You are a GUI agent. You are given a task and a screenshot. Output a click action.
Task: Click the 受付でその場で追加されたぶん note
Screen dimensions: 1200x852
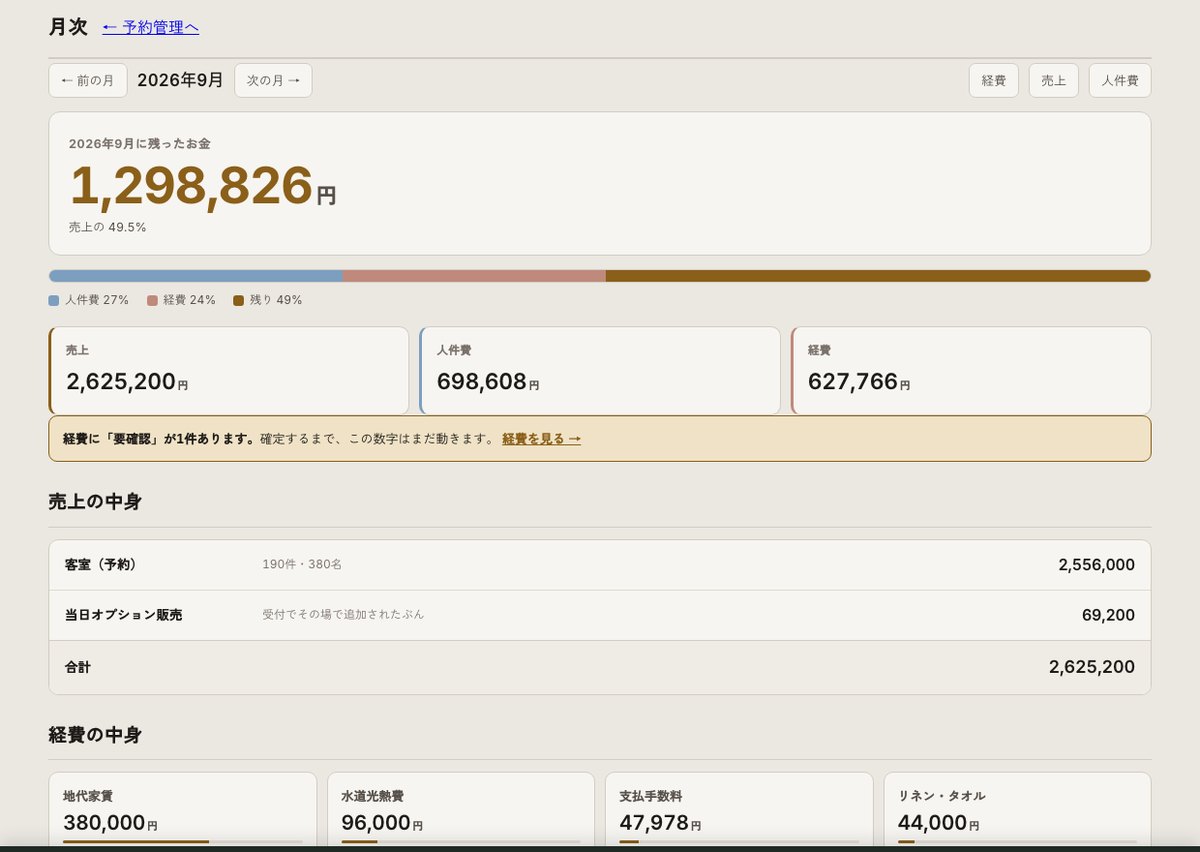coord(343,615)
